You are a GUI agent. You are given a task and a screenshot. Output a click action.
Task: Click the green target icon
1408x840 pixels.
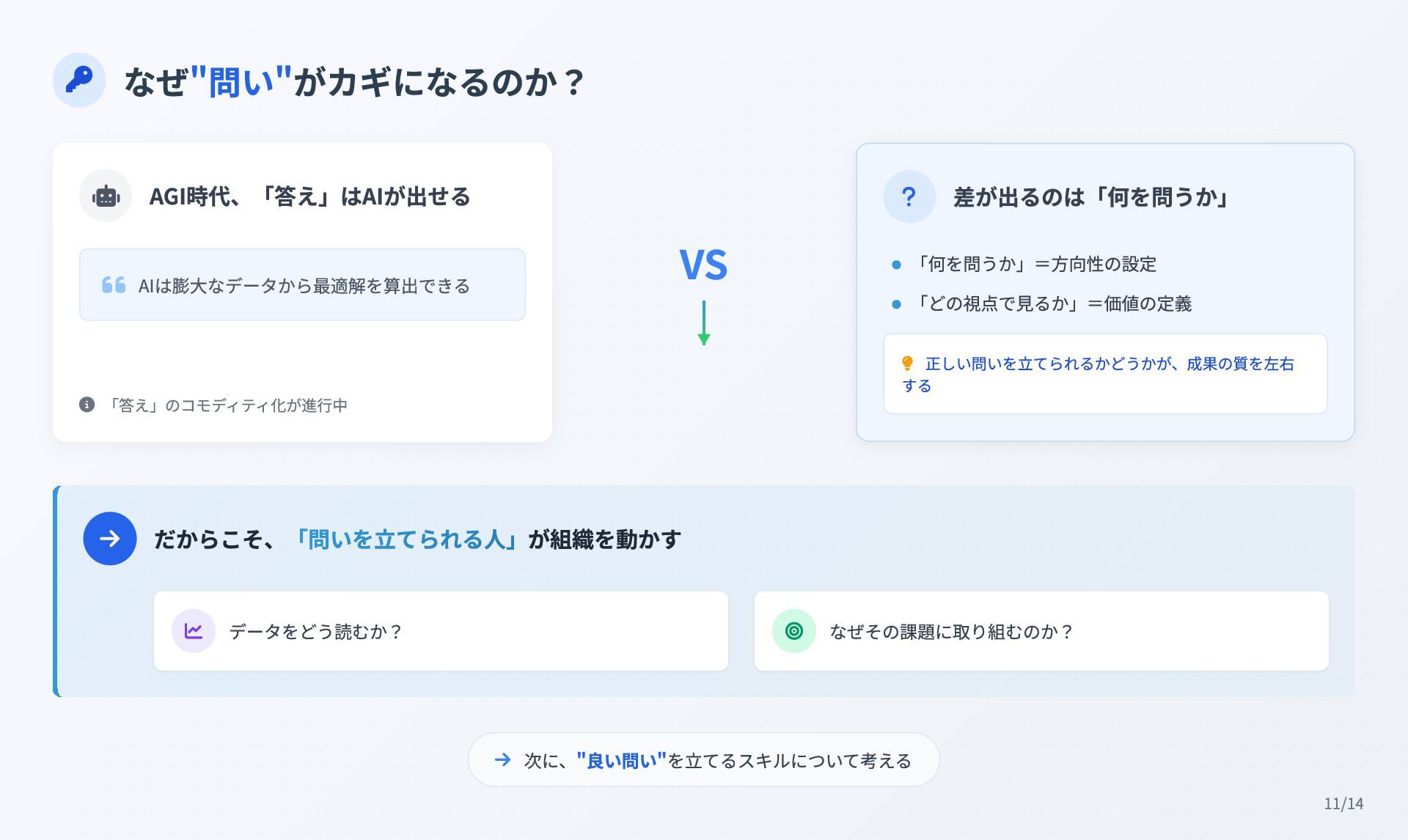tap(794, 631)
